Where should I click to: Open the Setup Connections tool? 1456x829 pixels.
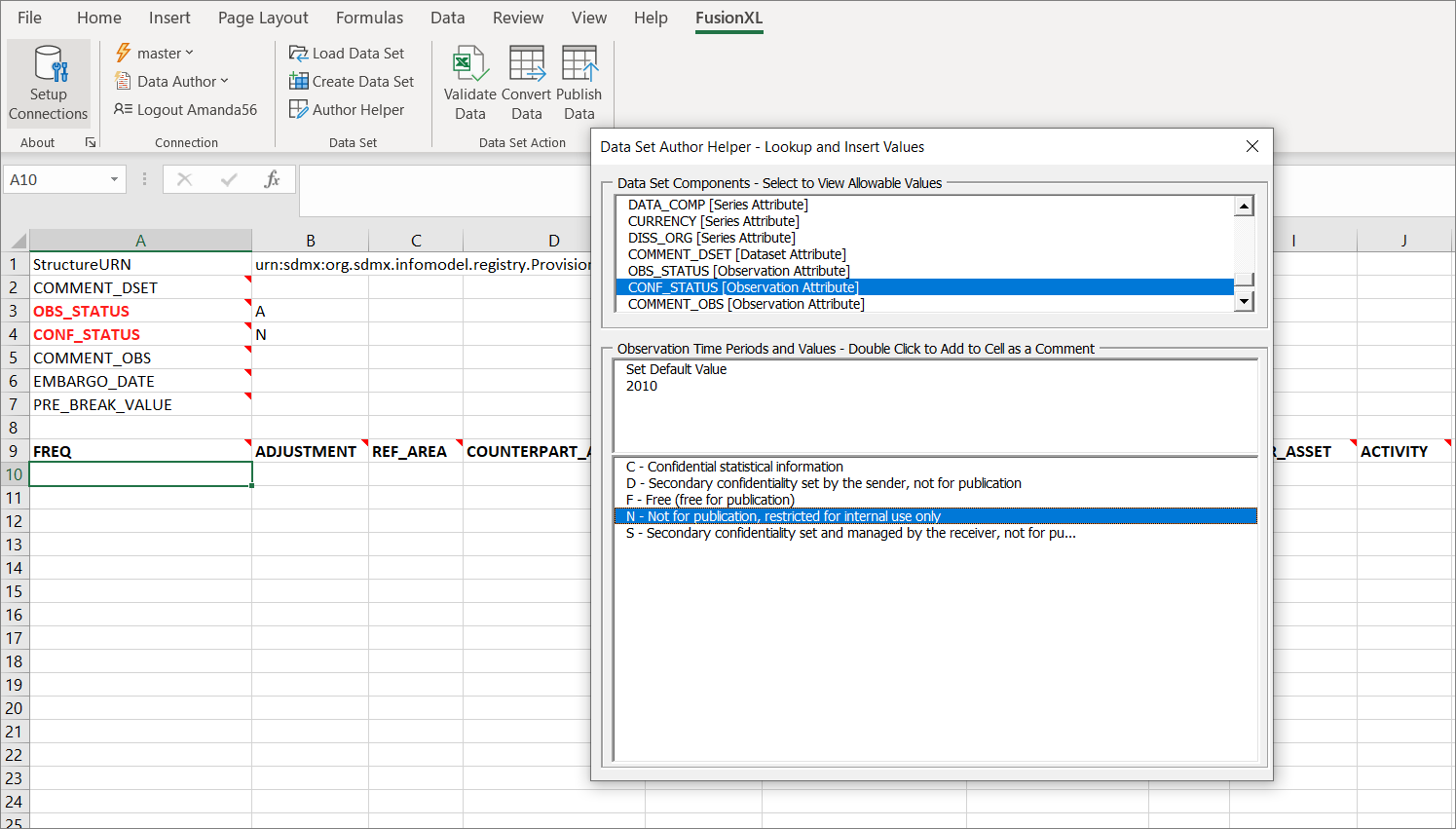tap(48, 83)
